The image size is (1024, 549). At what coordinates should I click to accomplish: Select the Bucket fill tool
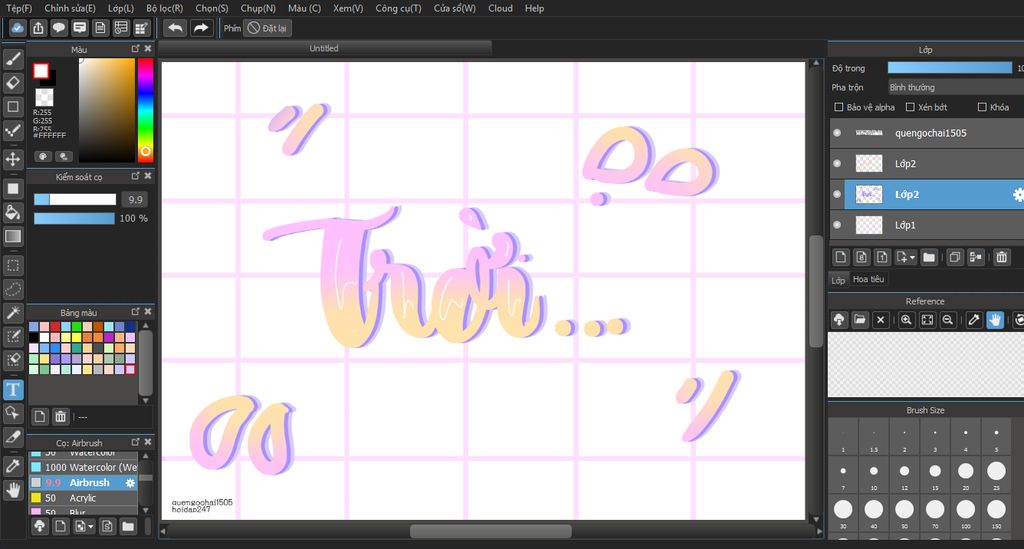coord(13,213)
